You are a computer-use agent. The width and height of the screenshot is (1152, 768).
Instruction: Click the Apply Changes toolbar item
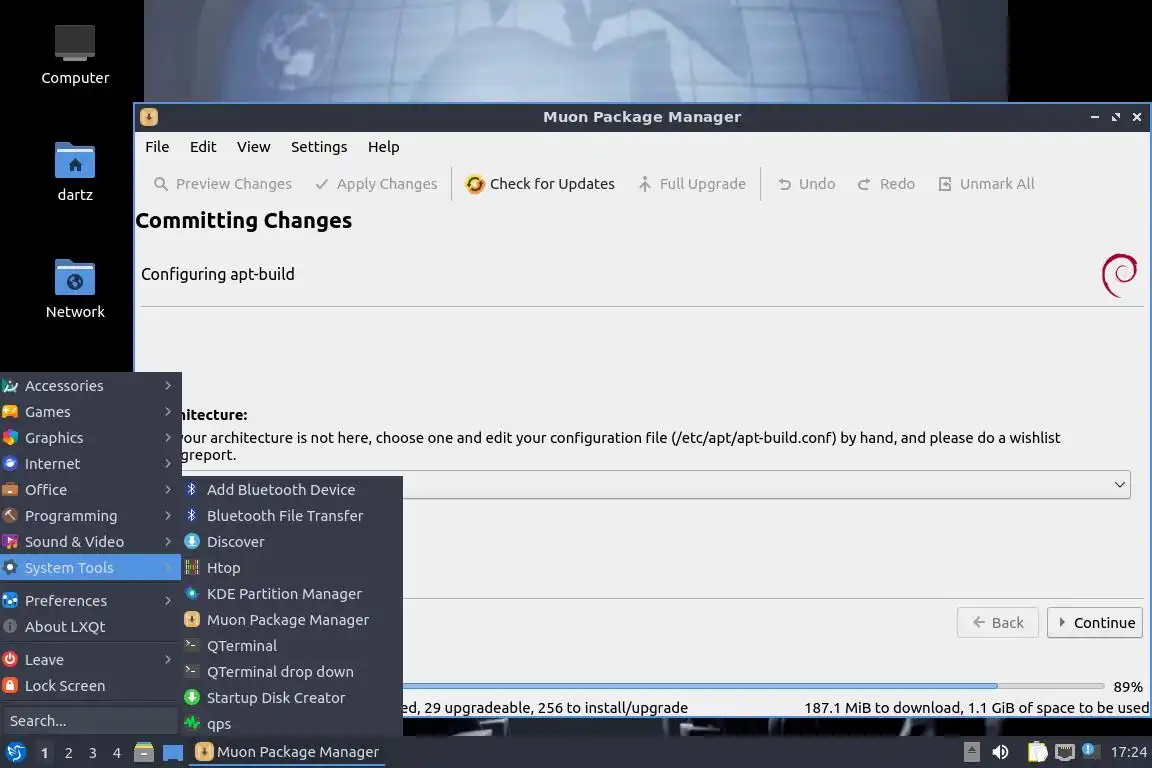tap(375, 184)
